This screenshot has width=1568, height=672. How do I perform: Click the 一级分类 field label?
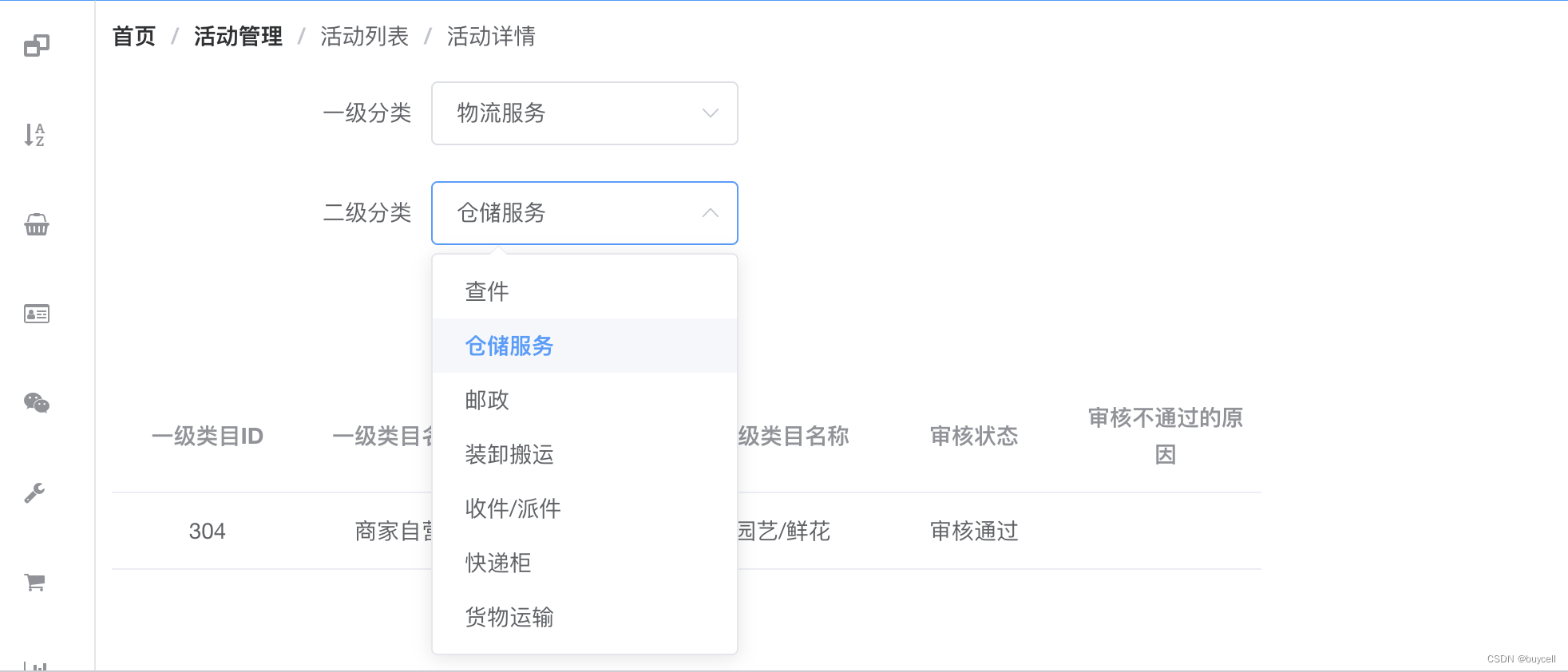pos(367,113)
